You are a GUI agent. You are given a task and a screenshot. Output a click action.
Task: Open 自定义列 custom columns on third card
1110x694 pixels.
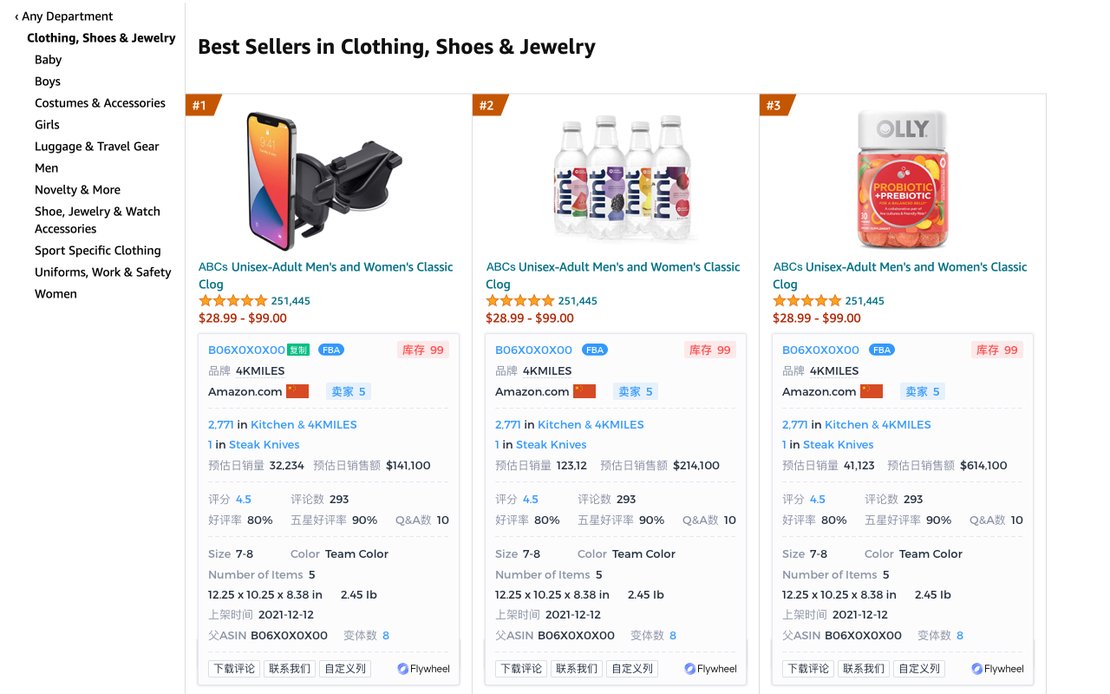pyautogui.click(x=919, y=668)
